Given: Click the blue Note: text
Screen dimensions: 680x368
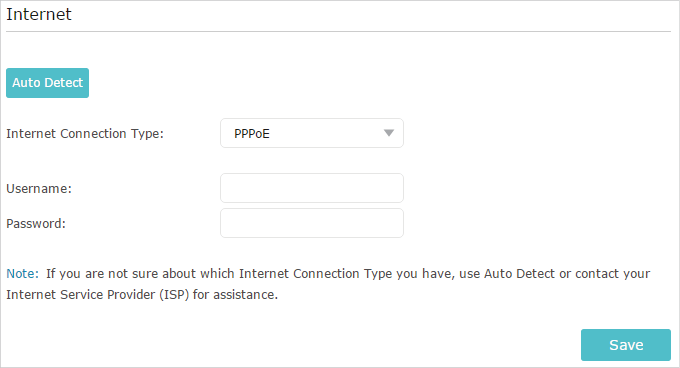Looking at the screenshot, I should [x=23, y=274].
